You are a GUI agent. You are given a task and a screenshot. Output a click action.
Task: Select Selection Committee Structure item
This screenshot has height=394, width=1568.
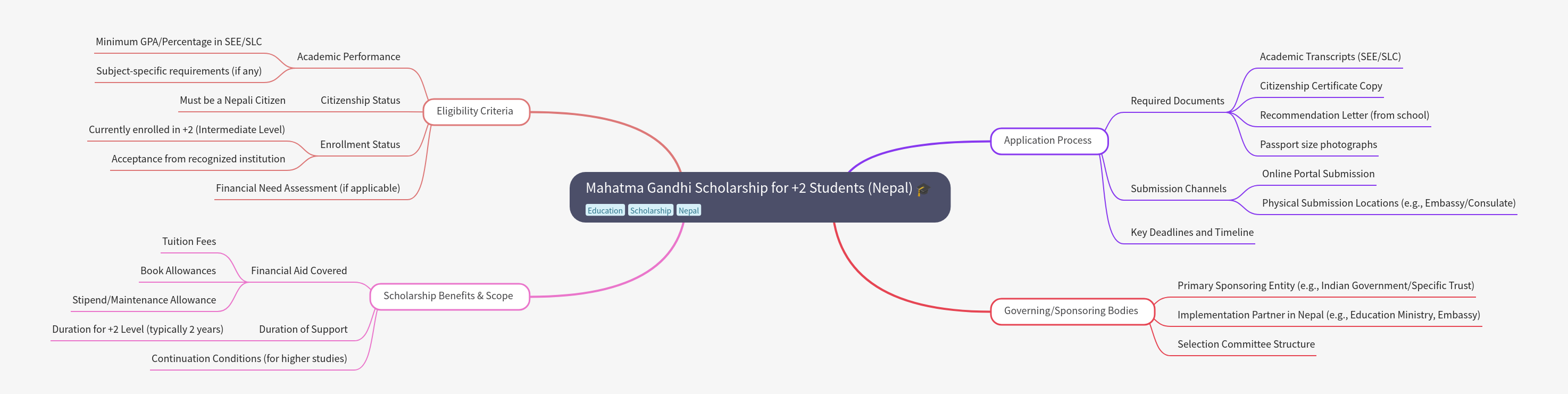pyautogui.click(x=1245, y=344)
